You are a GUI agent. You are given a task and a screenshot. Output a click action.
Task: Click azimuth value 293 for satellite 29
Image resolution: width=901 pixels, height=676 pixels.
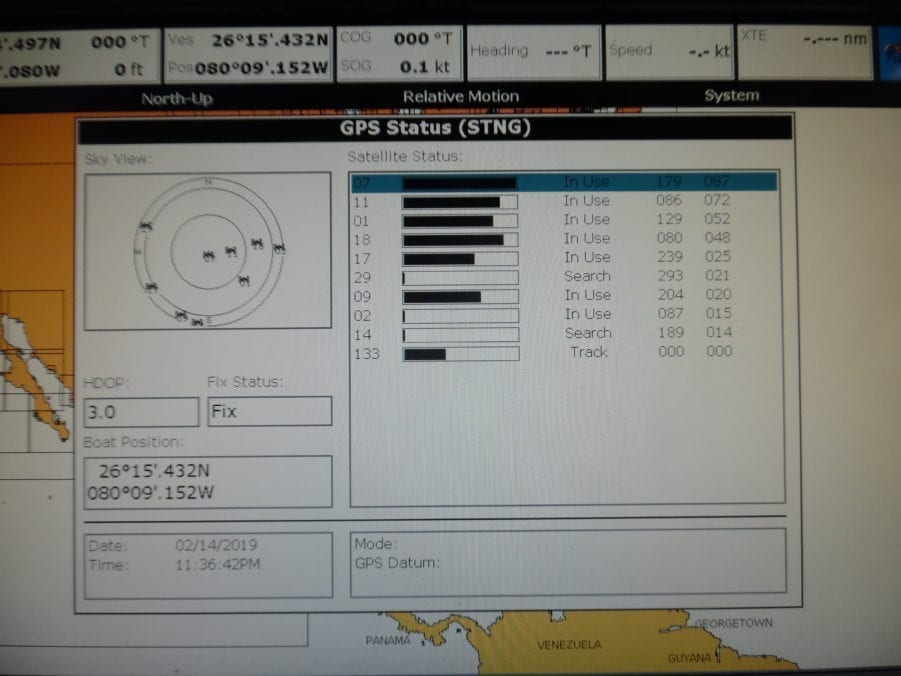coord(670,276)
